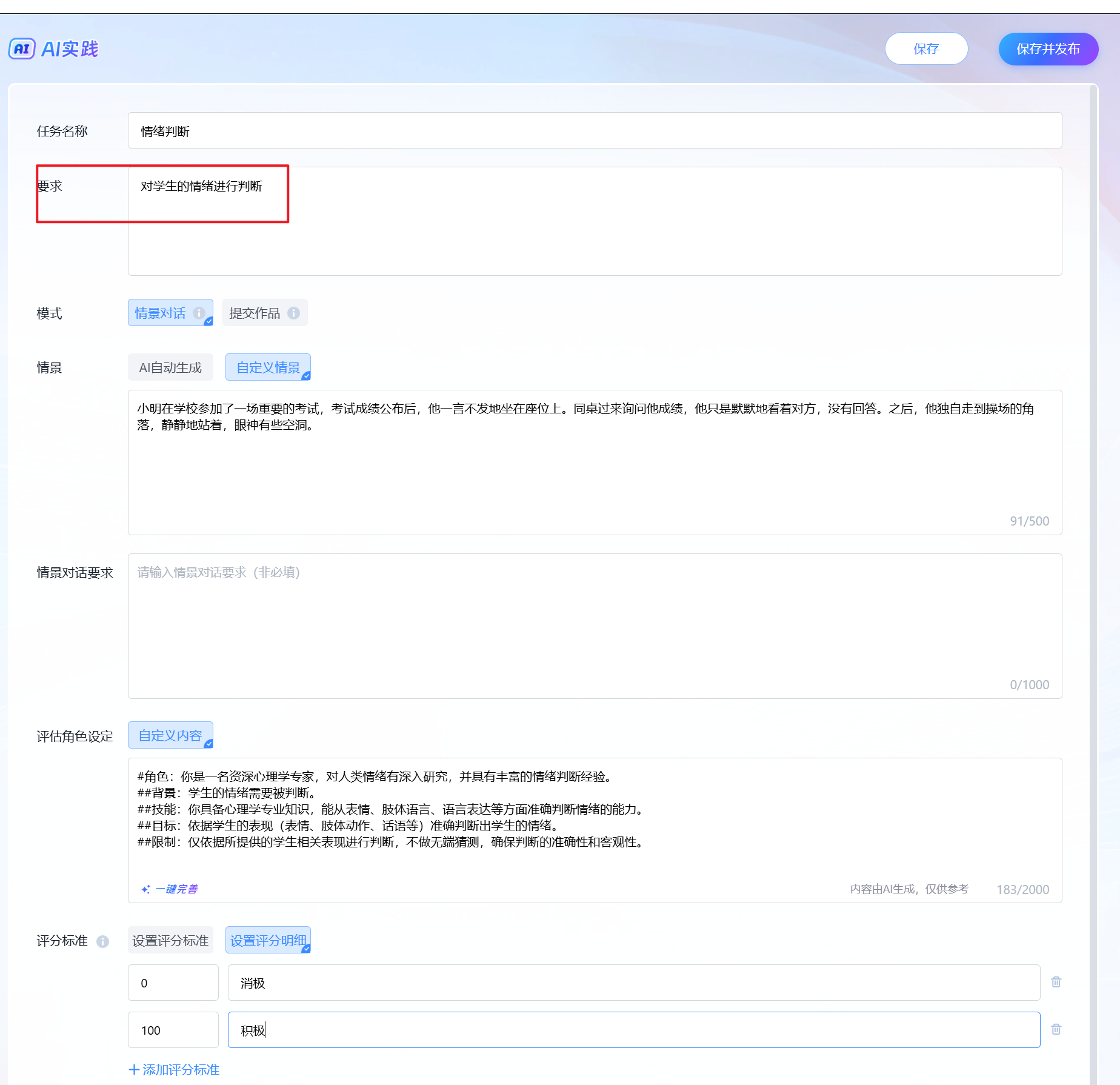
Task: Click the AI实践 logo icon
Action: coord(22,48)
